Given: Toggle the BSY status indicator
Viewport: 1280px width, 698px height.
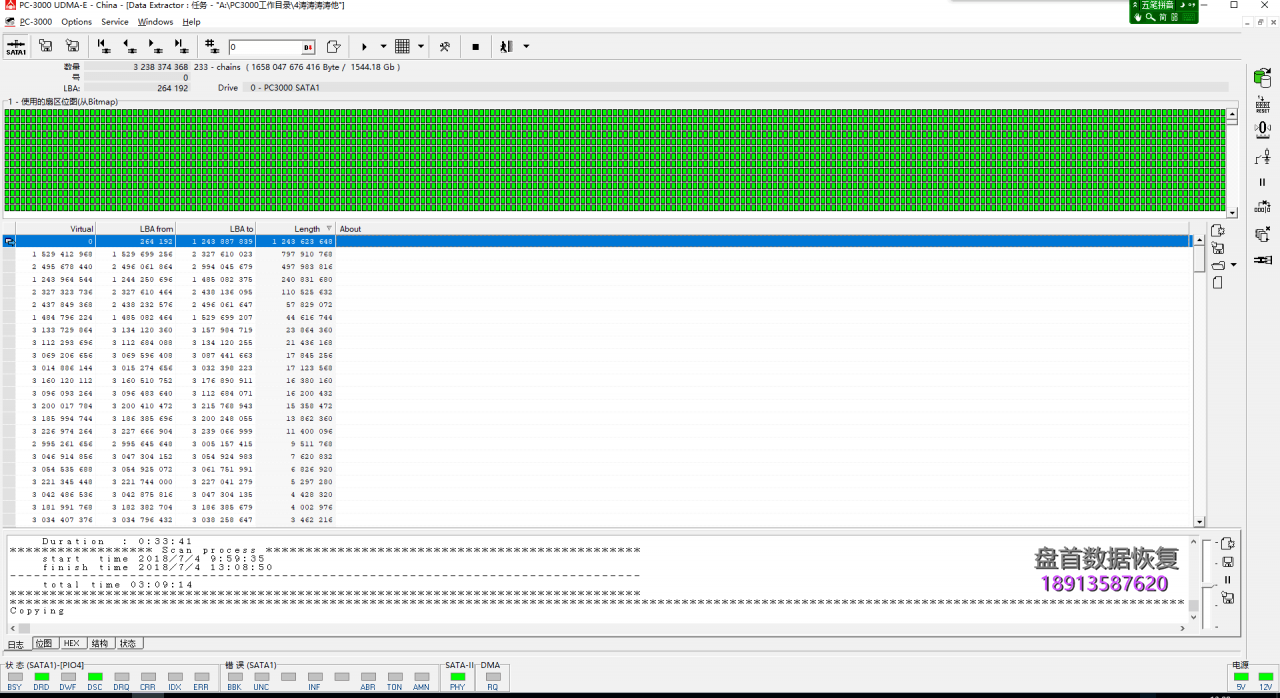Looking at the screenshot, I should (15, 678).
